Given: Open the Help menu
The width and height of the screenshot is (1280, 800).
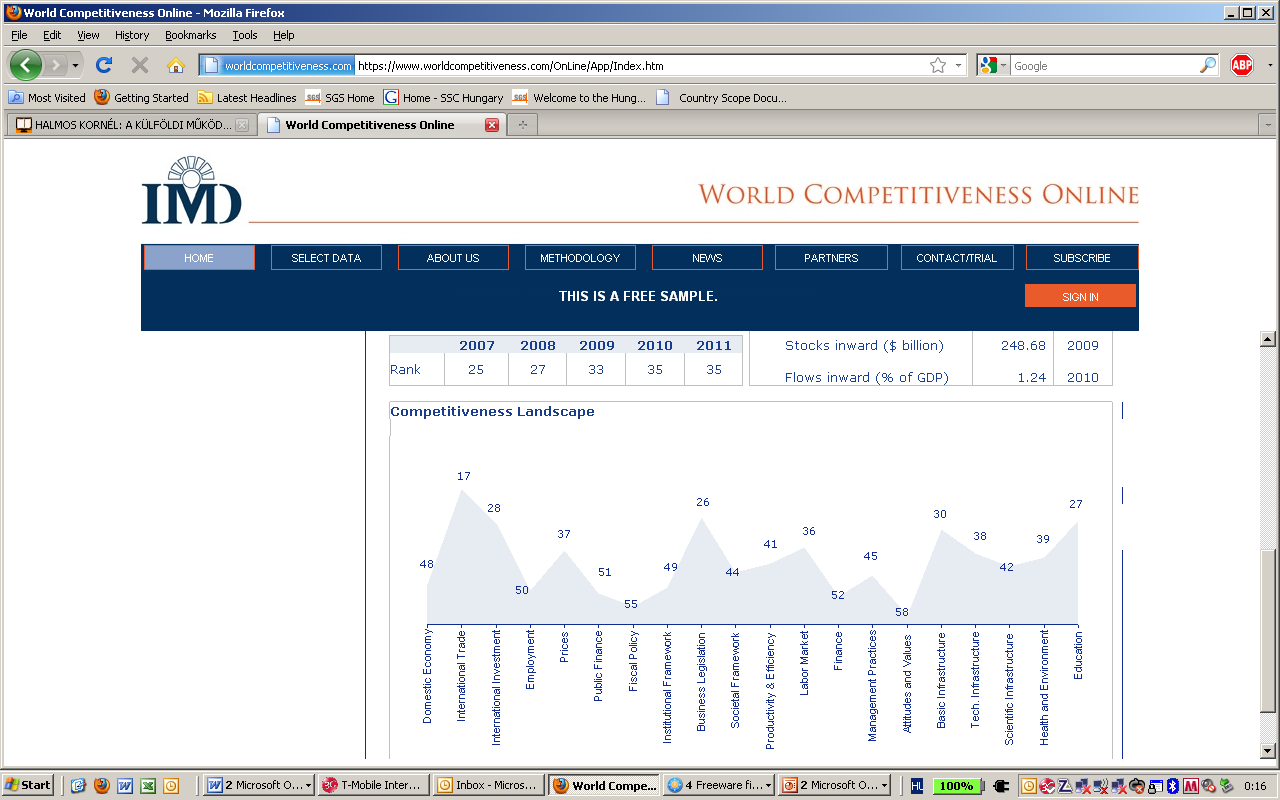Looking at the screenshot, I should pyautogui.click(x=284, y=35).
